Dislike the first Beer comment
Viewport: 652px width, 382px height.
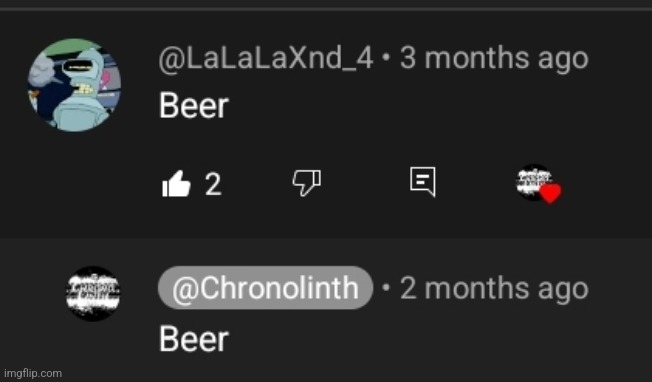307,182
